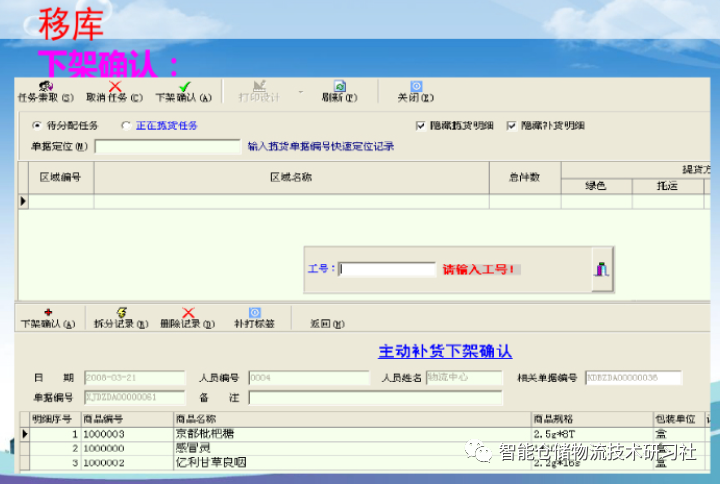The image size is (720, 484).
Task: Click the 绿色 column header
Action: [x=596, y=186]
